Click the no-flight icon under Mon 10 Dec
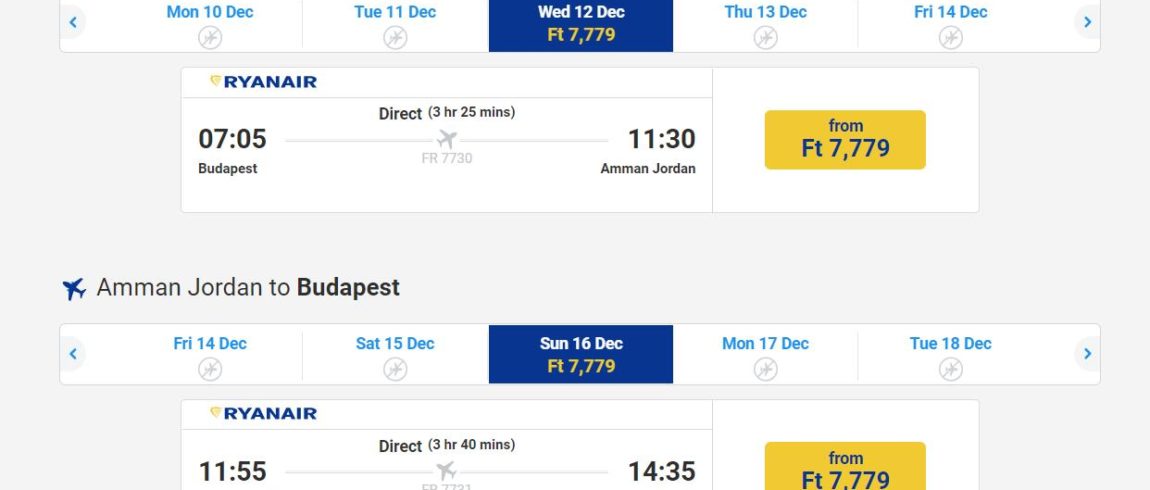Viewport: 1150px width, 490px height. tap(210, 37)
